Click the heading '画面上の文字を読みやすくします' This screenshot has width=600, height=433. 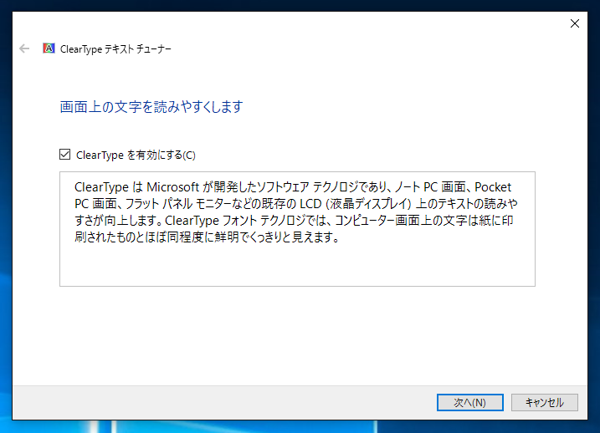click(x=152, y=107)
